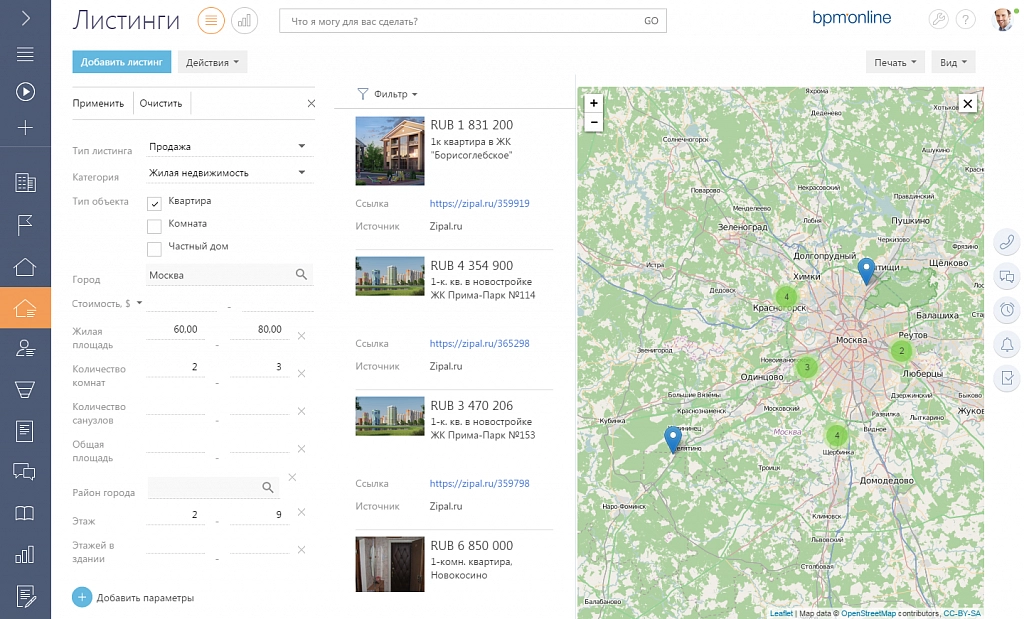This screenshot has height=619, width=1024.
Task: Open the notifications bell icon
Action: tap(1008, 344)
